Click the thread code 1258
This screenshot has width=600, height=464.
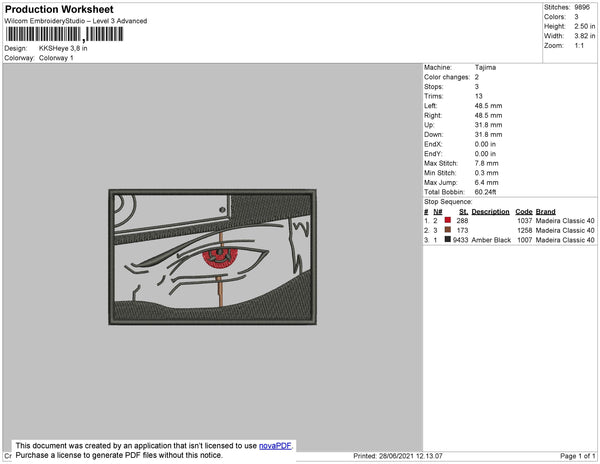(x=524, y=230)
